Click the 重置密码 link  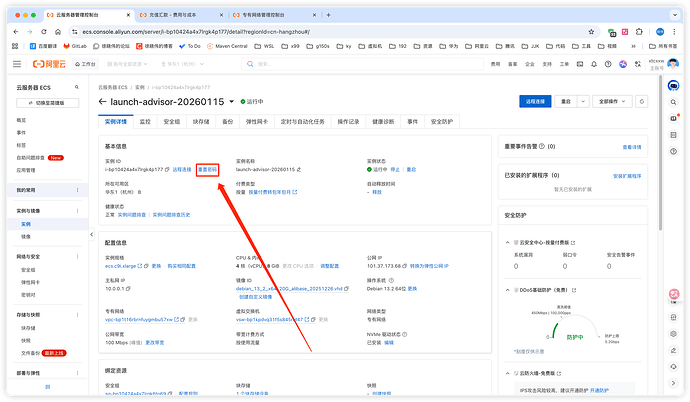click(207, 170)
